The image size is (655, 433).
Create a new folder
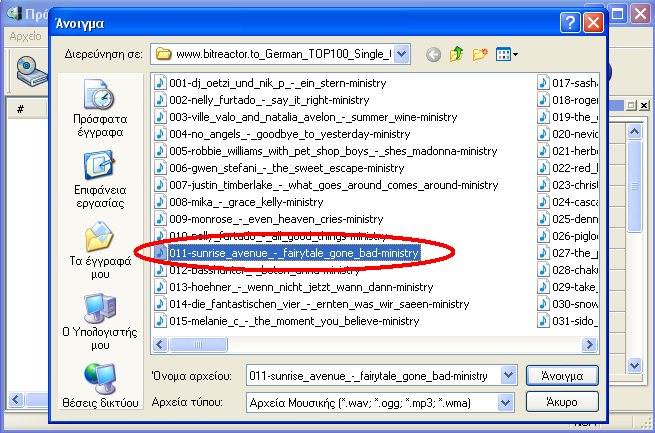(480, 54)
